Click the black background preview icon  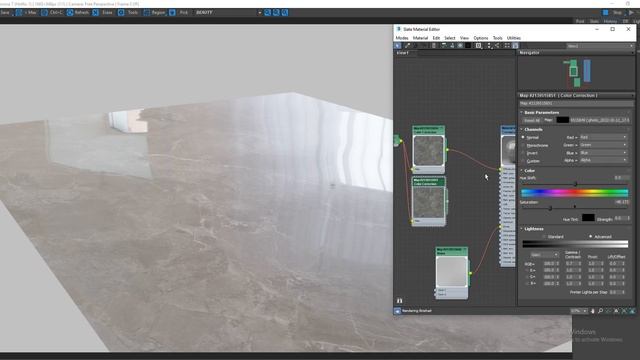click(x=468, y=46)
